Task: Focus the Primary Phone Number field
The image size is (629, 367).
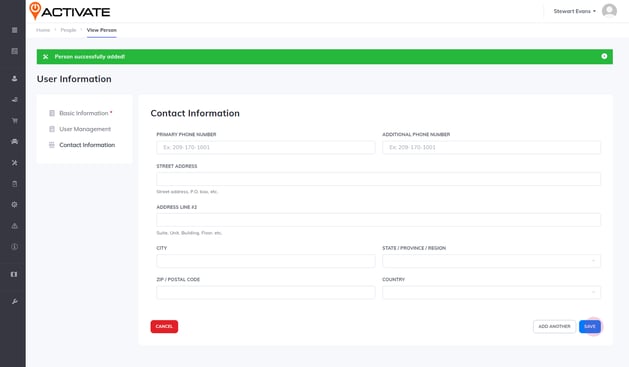Action: (266, 147)
